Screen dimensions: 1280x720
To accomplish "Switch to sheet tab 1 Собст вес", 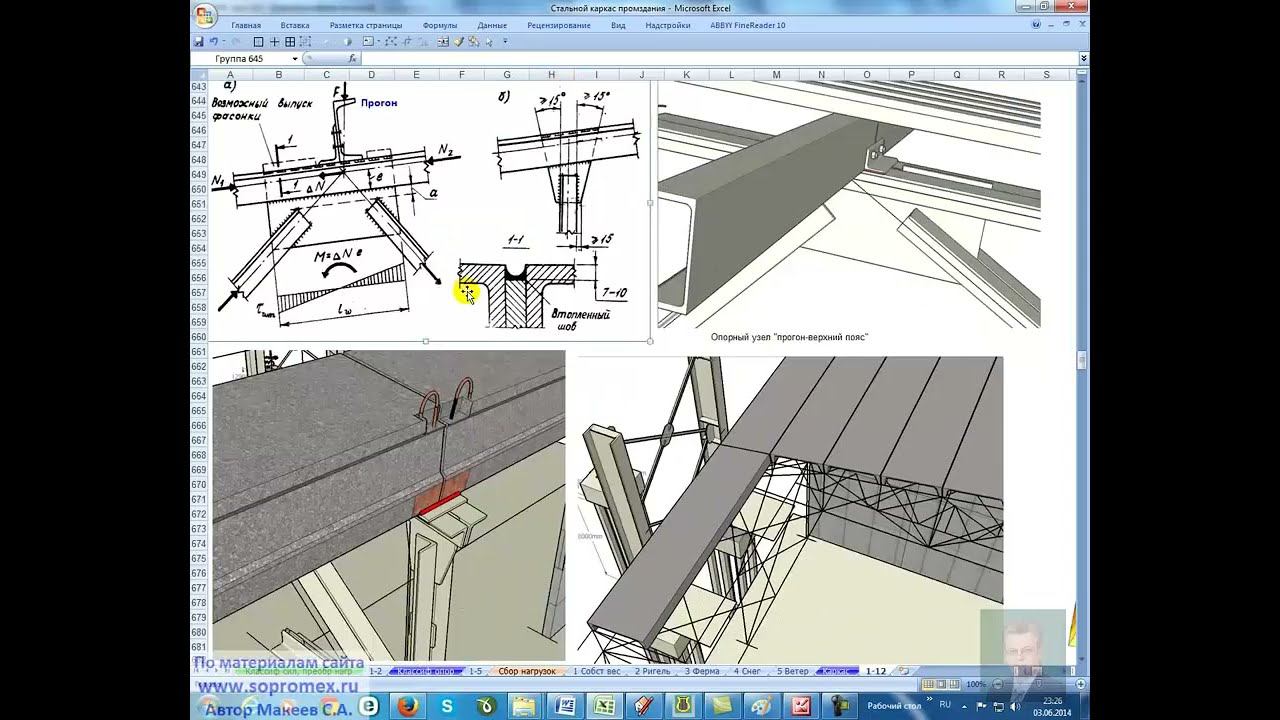I will pos(598,671).
